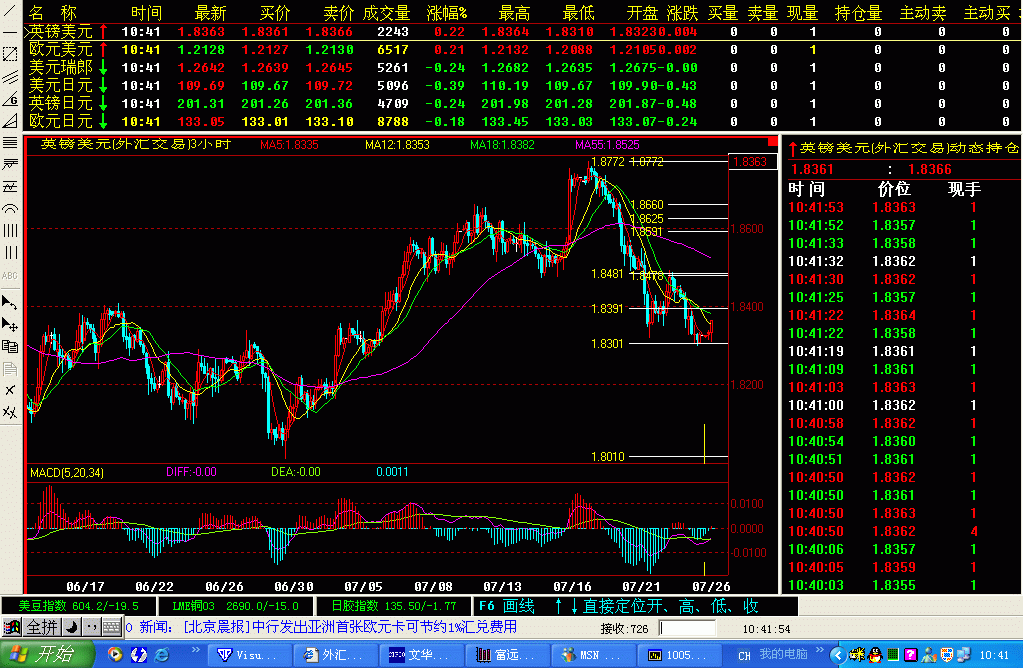Switch to the 1005... taskbar window
Image resolution: width=1023 pixels, height=668 pixels.
point(679,655)
